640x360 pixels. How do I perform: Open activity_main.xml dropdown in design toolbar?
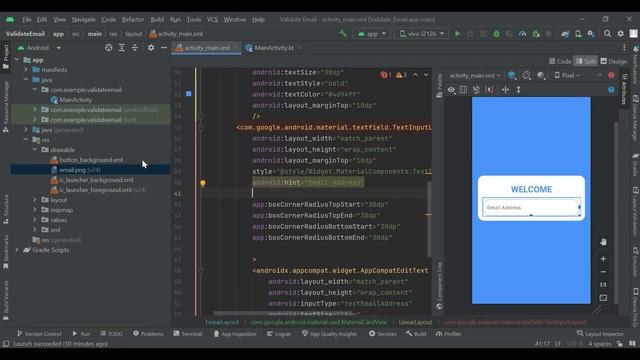475,76
